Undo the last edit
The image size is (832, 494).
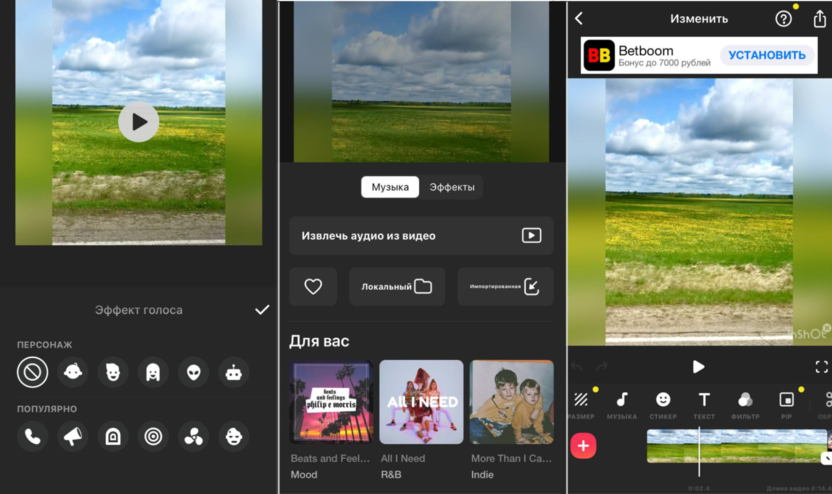pos(577,367)
